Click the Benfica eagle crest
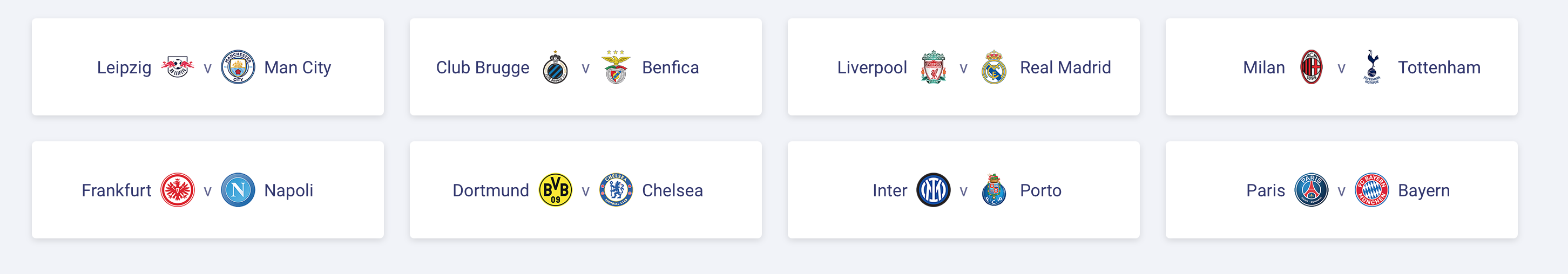The image size is (1568, 274). 616,67
